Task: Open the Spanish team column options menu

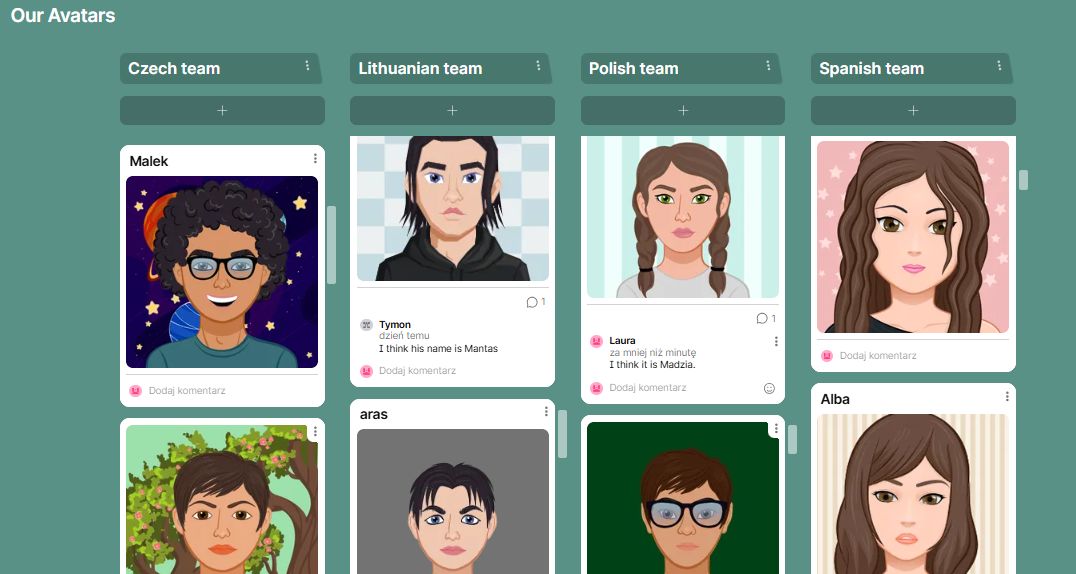Action: point(998,66)
